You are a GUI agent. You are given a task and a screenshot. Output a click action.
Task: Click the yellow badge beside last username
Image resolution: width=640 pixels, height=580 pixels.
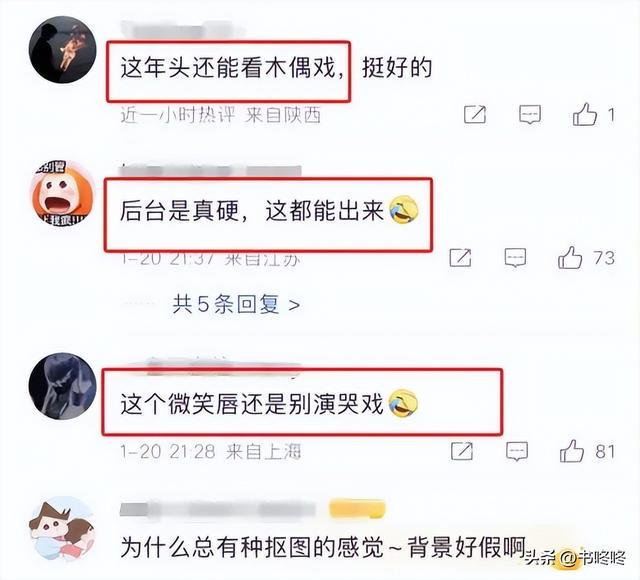click(357, 509)
